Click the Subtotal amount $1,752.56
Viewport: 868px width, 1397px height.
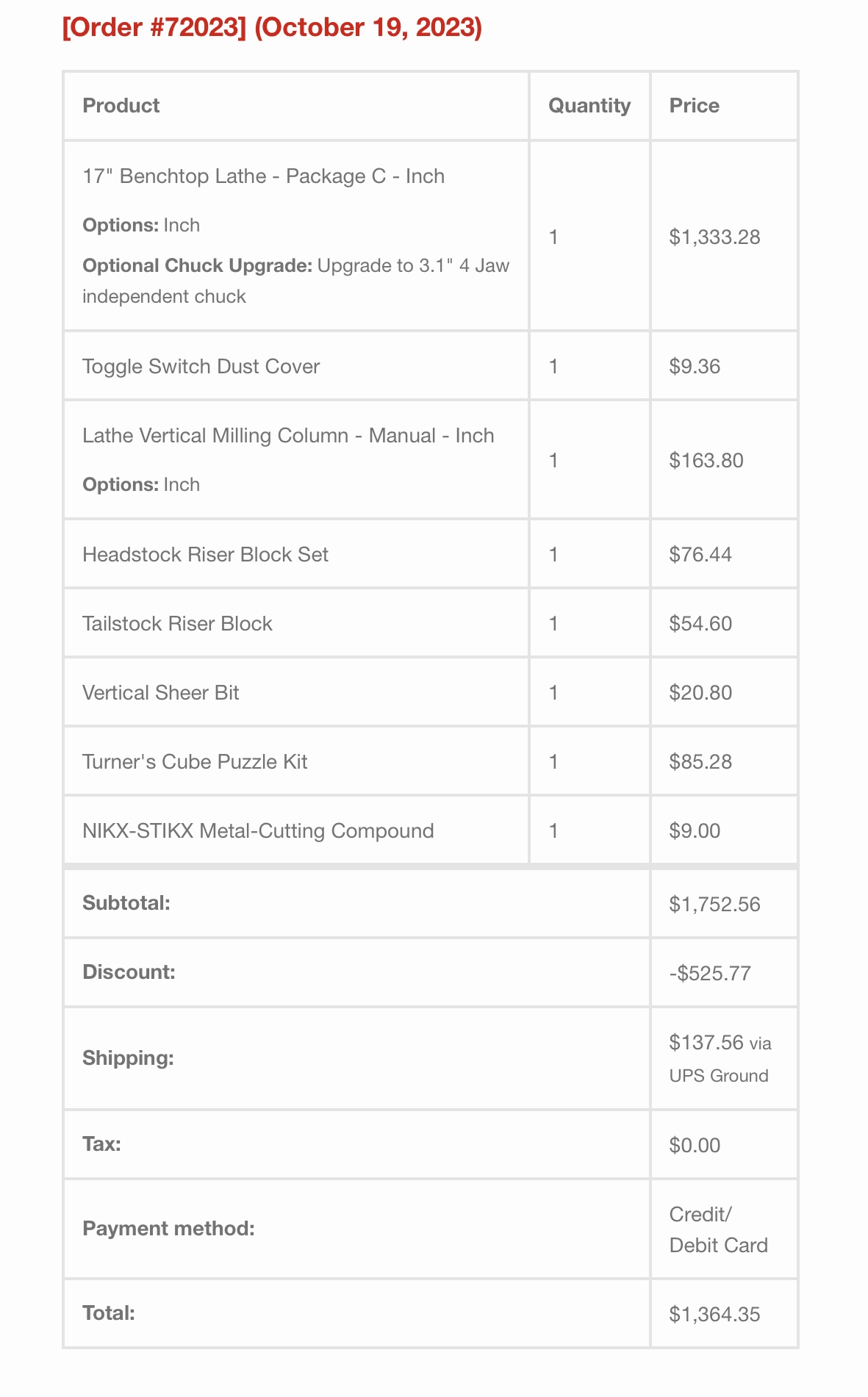pyautogui.click(x=714, y=904)
